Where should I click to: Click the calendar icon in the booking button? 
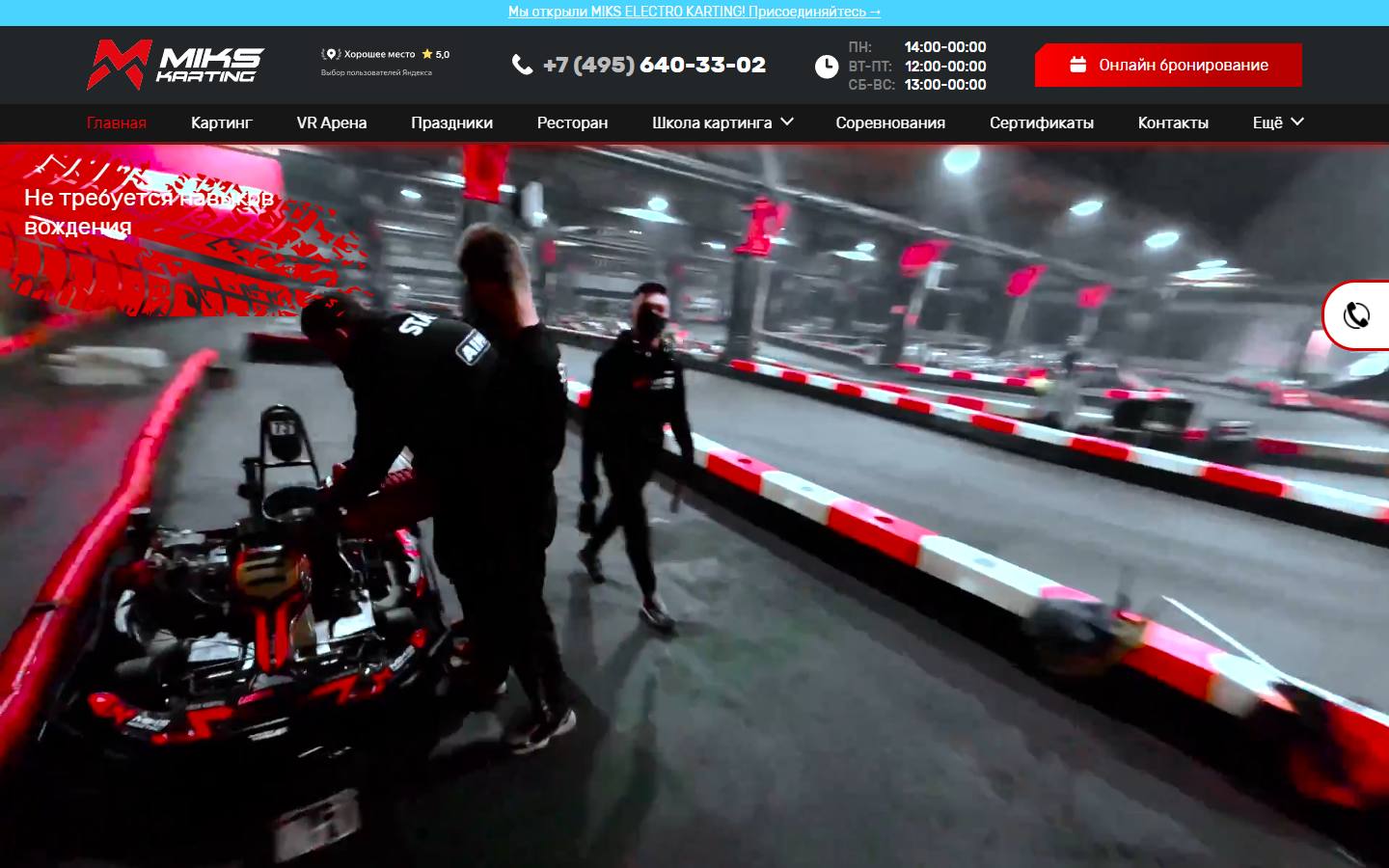[x=1078, y=65]
